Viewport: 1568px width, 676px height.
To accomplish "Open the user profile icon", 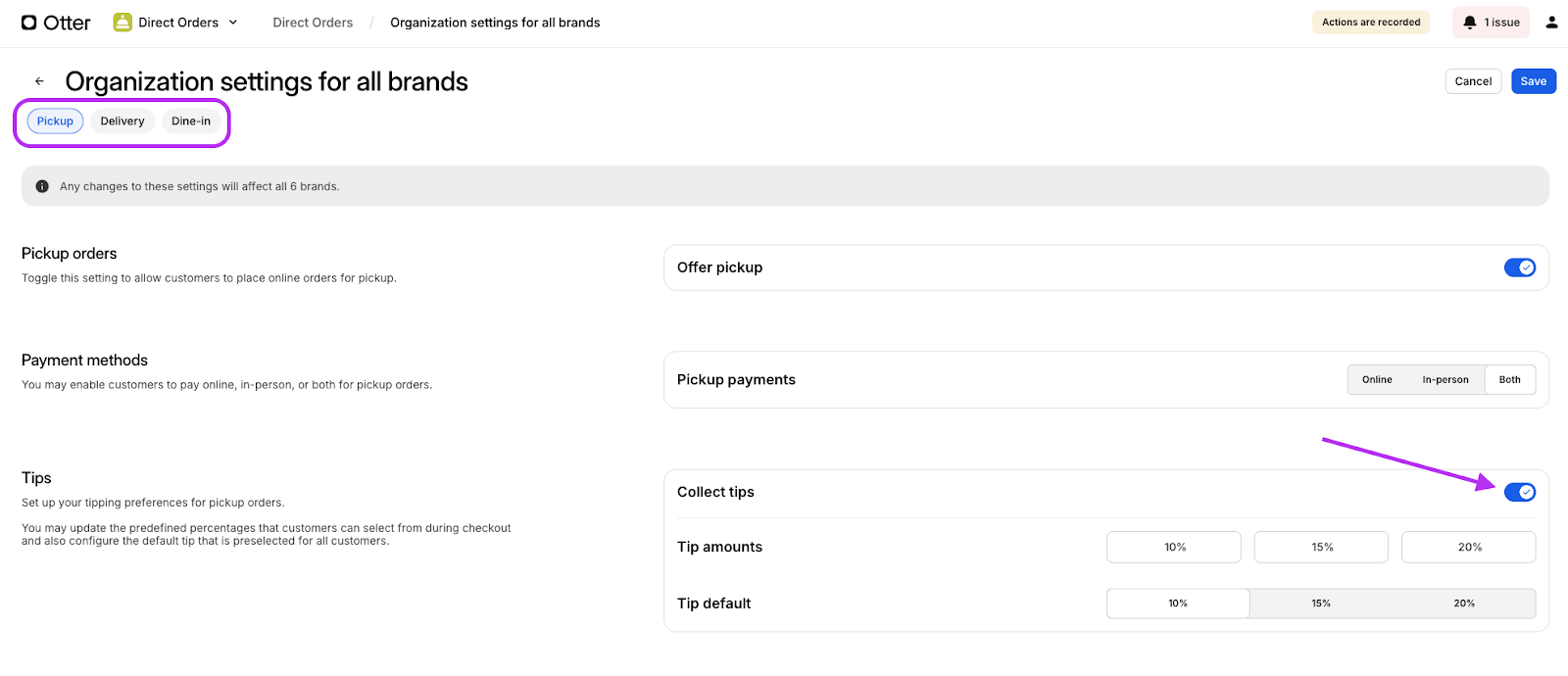I will (1551, 23).
